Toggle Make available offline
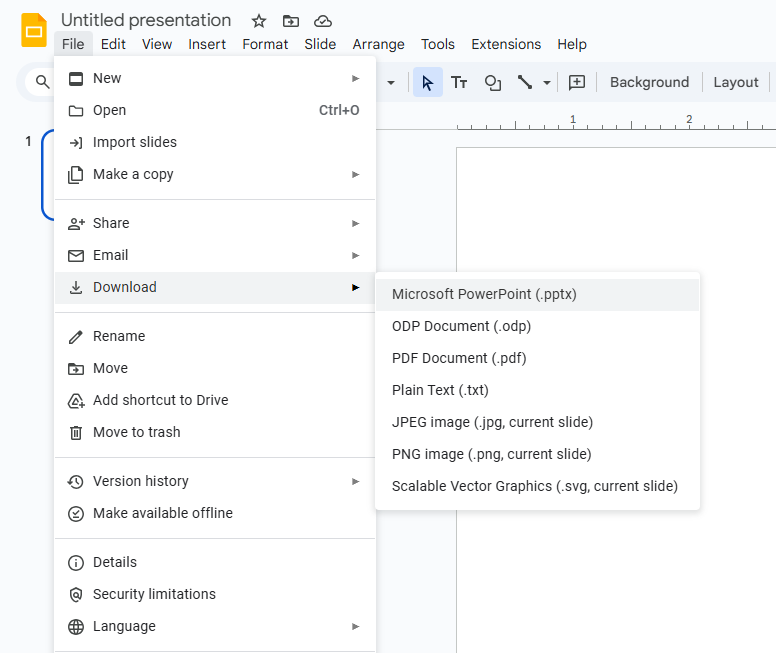Screen dimensions: 776x653 (215, 513)
